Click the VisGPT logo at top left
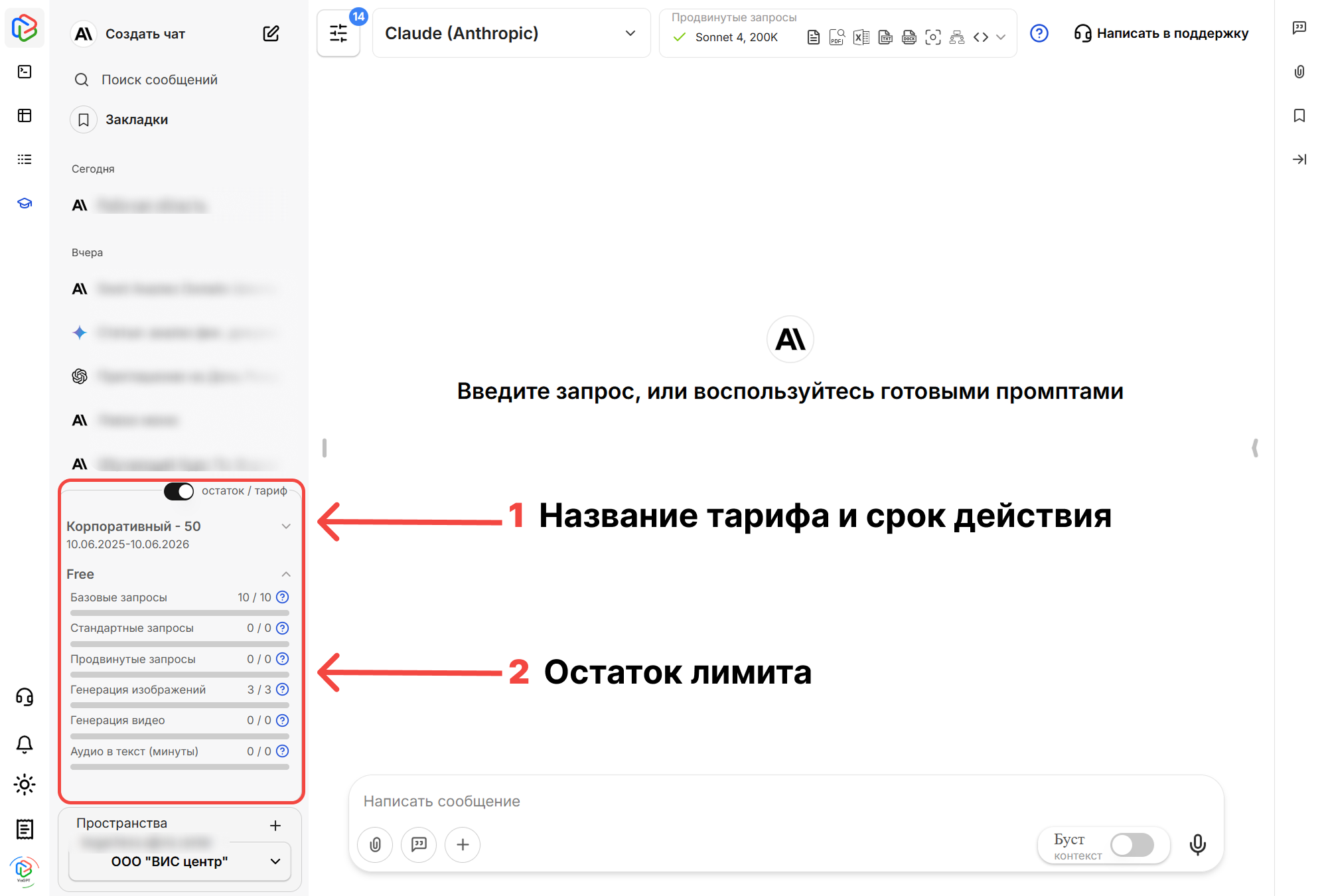Image resolution: width=1324 pixels, height=896 pixels. point(25,28)
